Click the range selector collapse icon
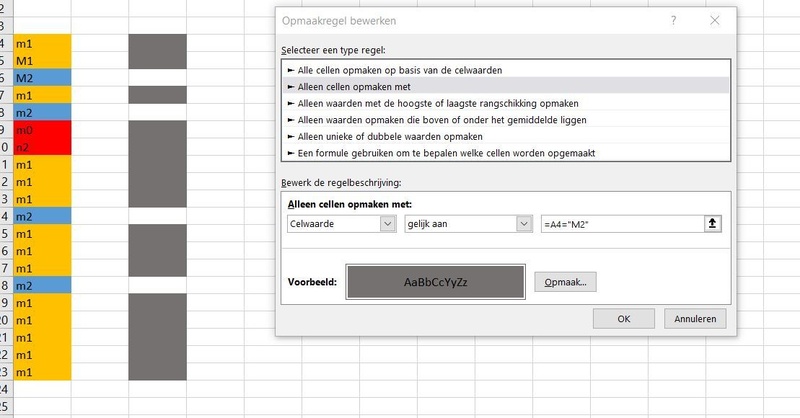Image resolution: width=800 pixels, height=418 pixels. [x=712, y=224]
